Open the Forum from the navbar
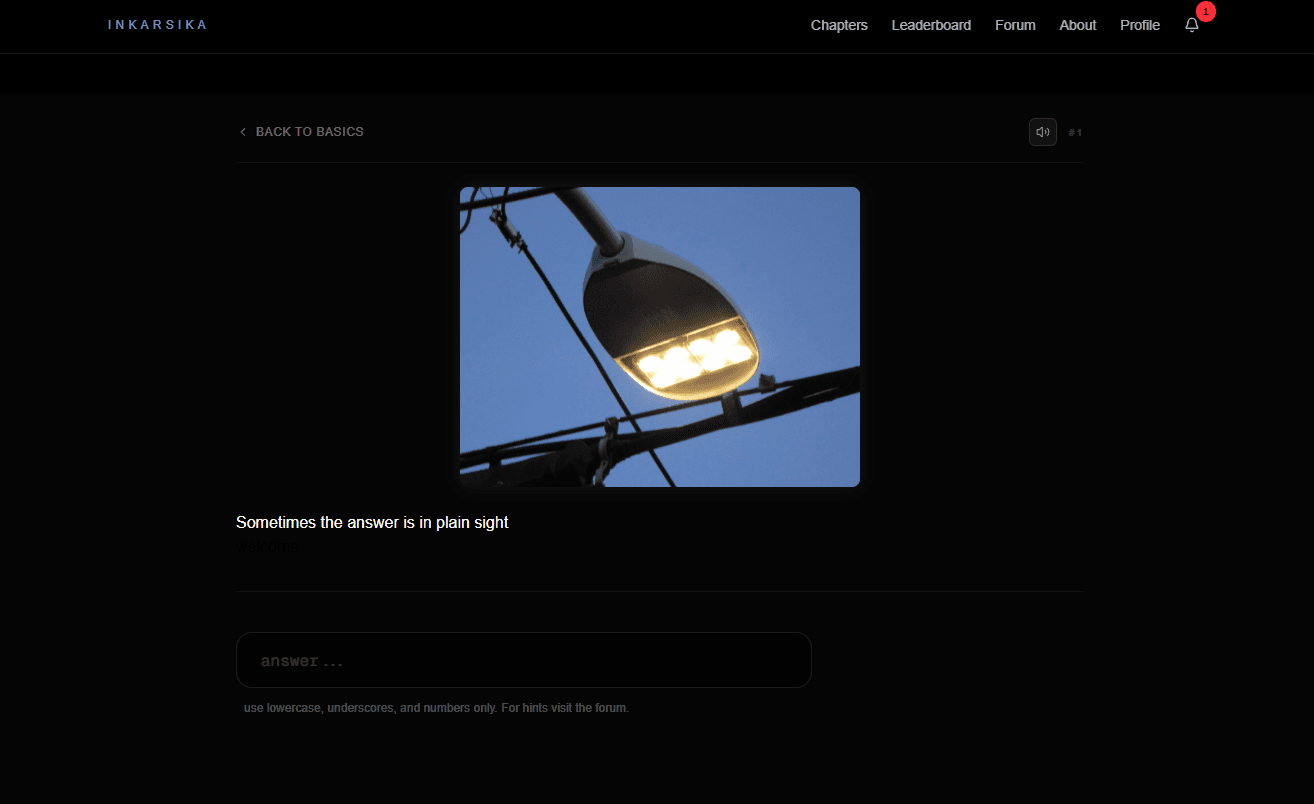The image size is (1314, 804). (1014, 25)
